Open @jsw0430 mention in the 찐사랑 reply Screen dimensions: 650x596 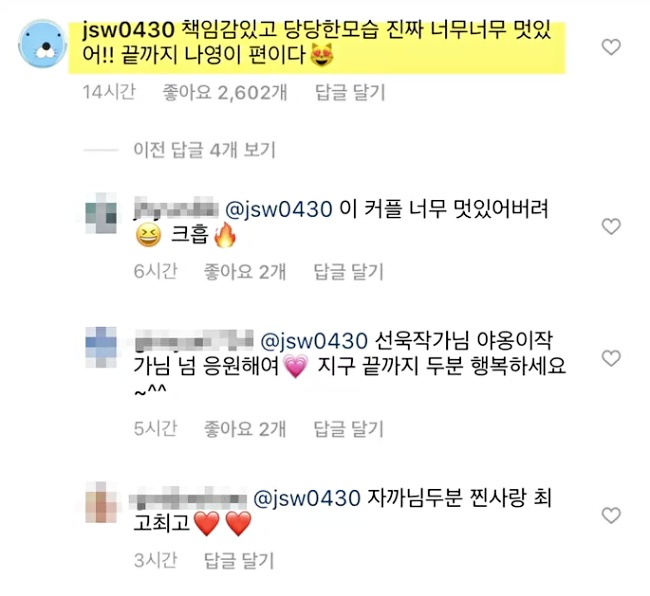(x=306, y=498)
